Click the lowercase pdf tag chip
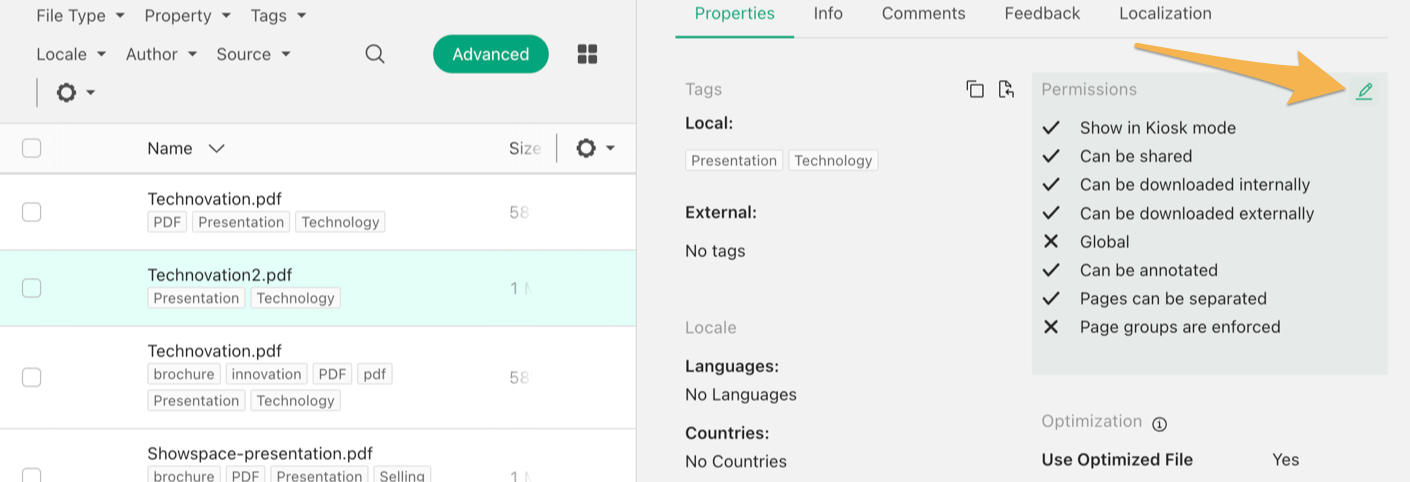Image resolution: width=1410 pixels, height=482 pixels. tap(375, 374)
